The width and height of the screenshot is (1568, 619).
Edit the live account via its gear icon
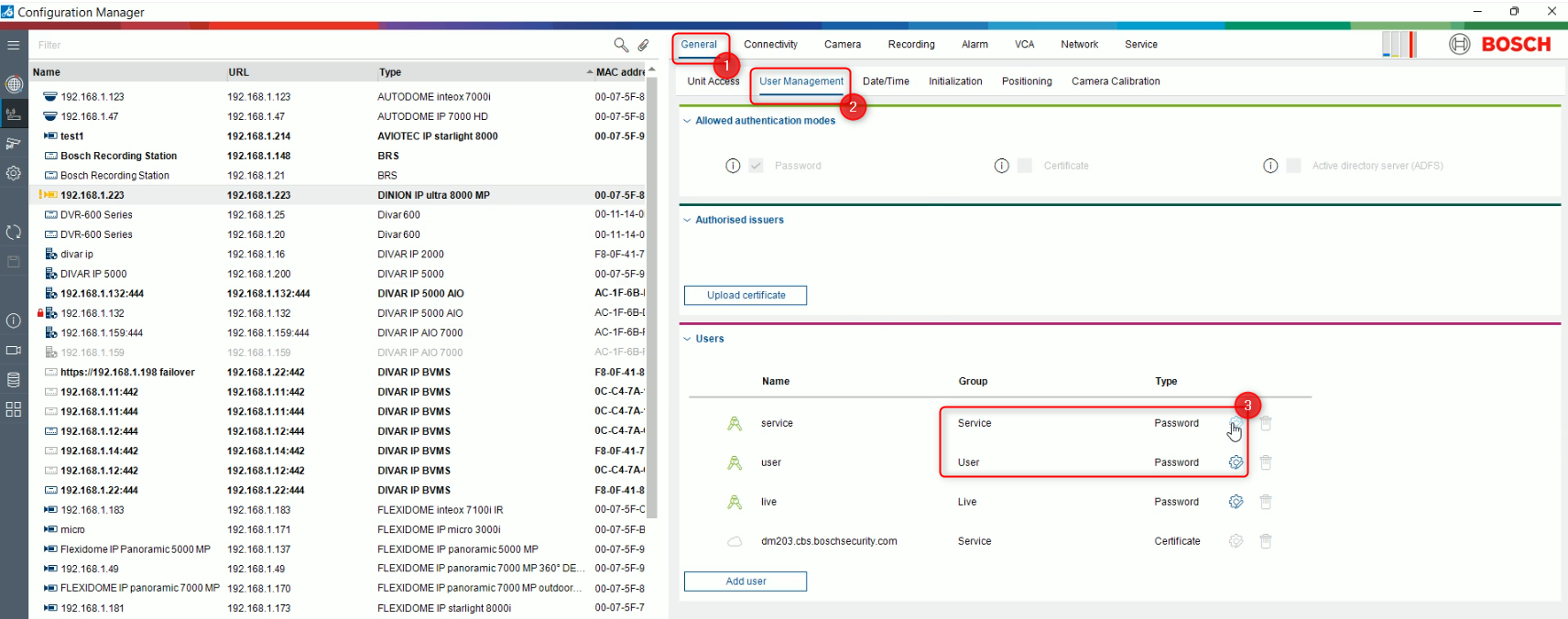[x=1236, y=502]
